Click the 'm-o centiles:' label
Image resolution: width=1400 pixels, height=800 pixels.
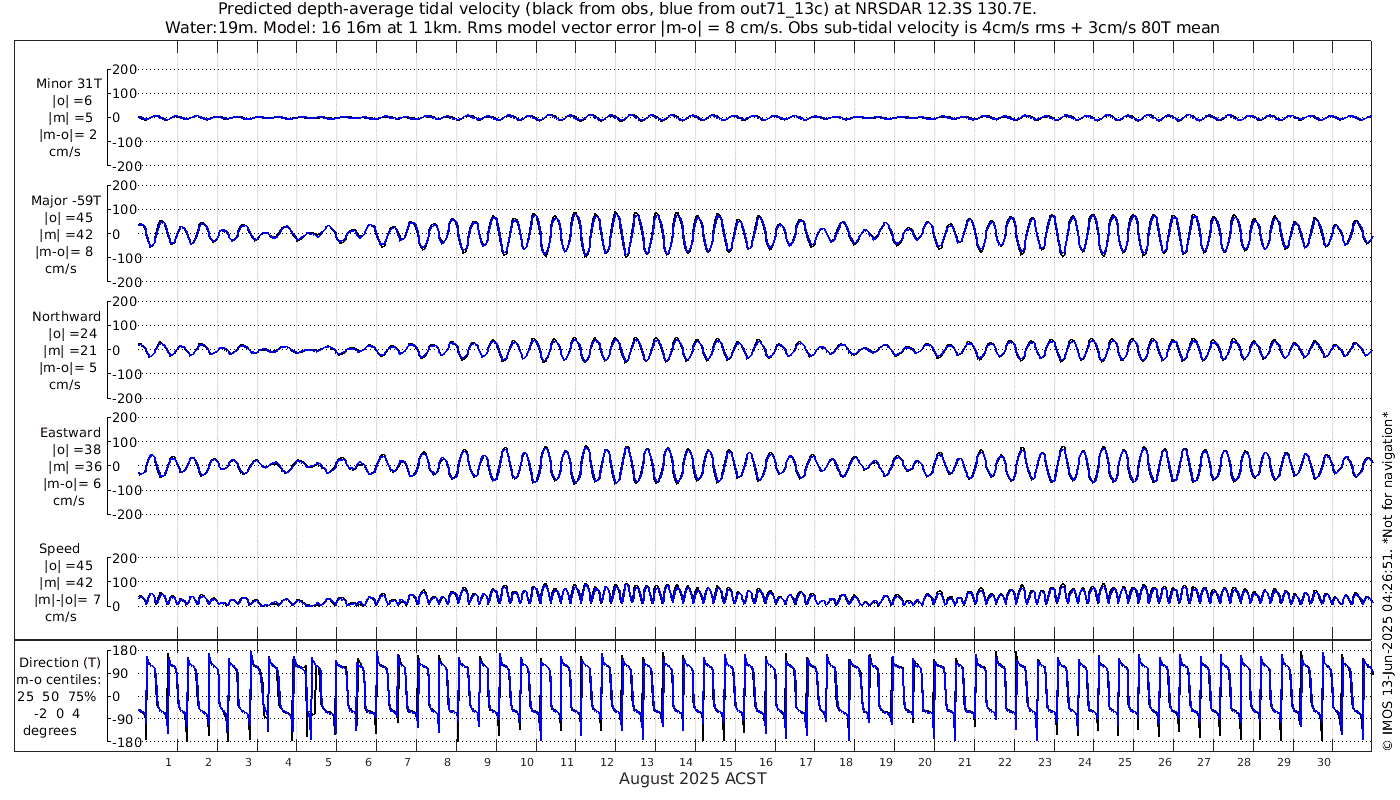point(60,679)
